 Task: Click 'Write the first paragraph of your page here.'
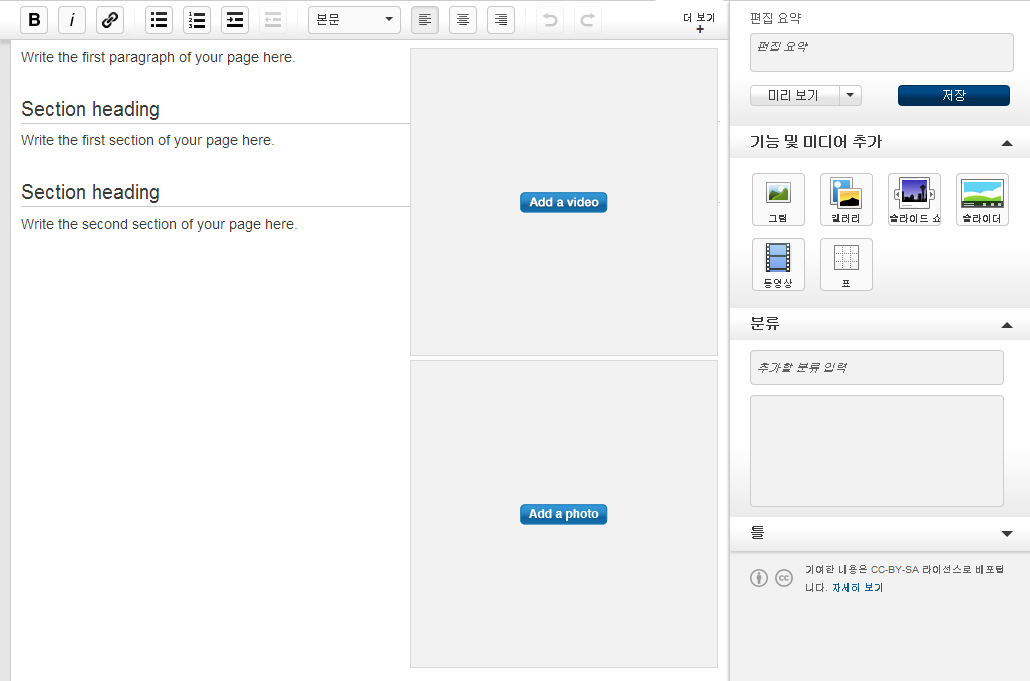[x=158, y=57]
